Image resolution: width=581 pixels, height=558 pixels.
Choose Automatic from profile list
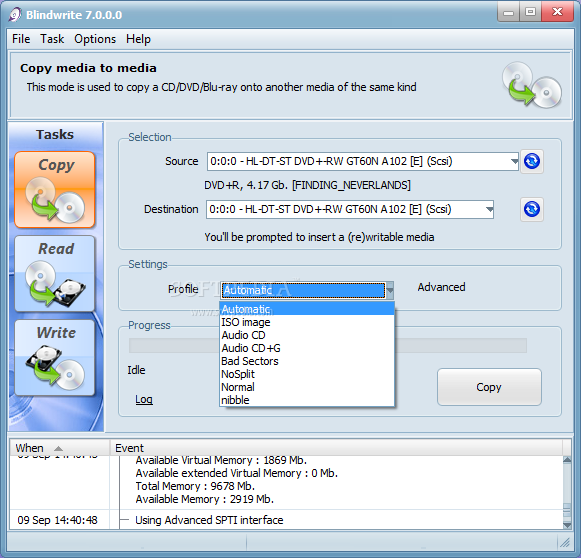click(307, 309)
